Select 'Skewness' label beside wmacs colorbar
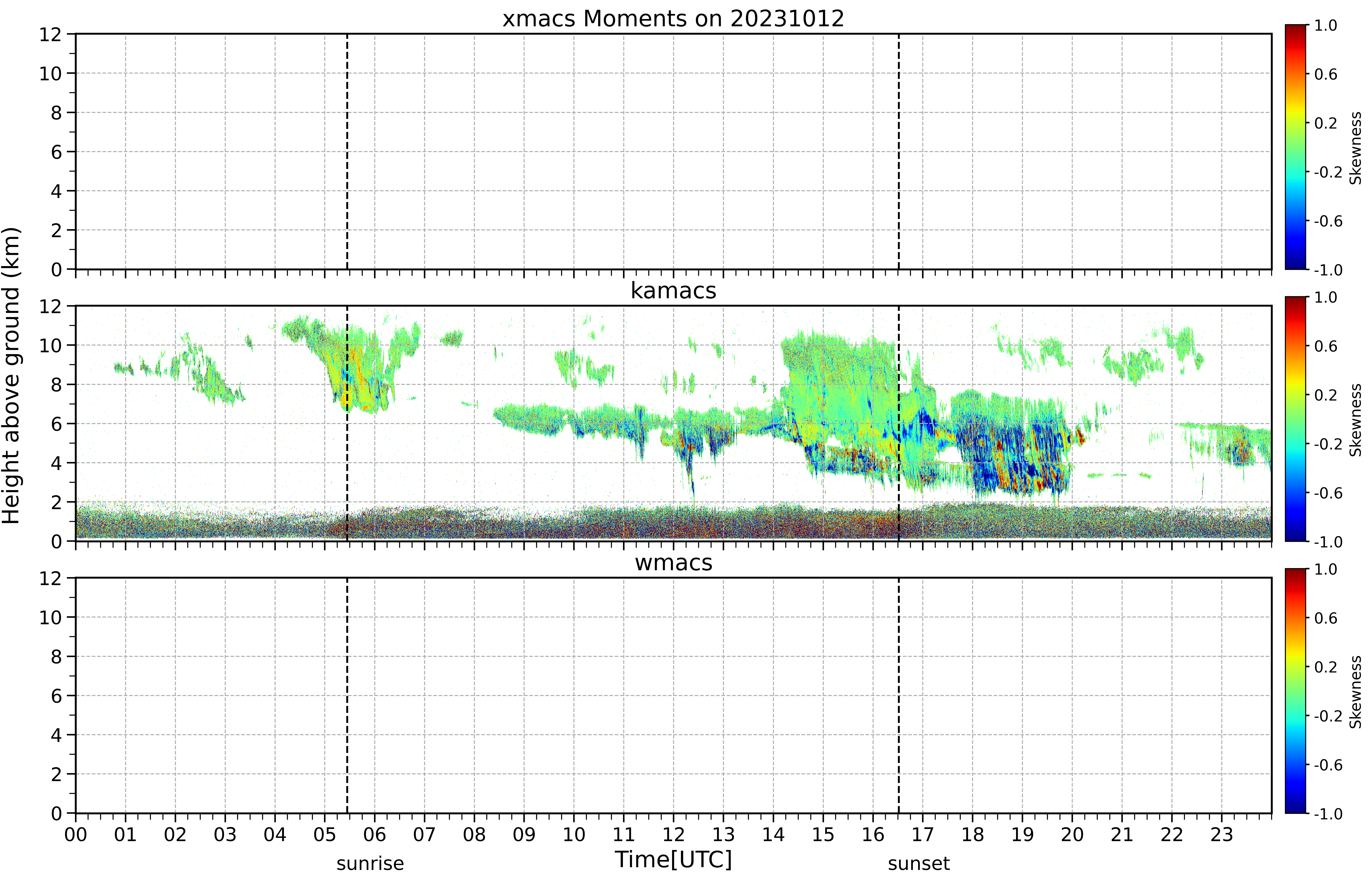The image size is (1372, 883). pos(1355,692)
